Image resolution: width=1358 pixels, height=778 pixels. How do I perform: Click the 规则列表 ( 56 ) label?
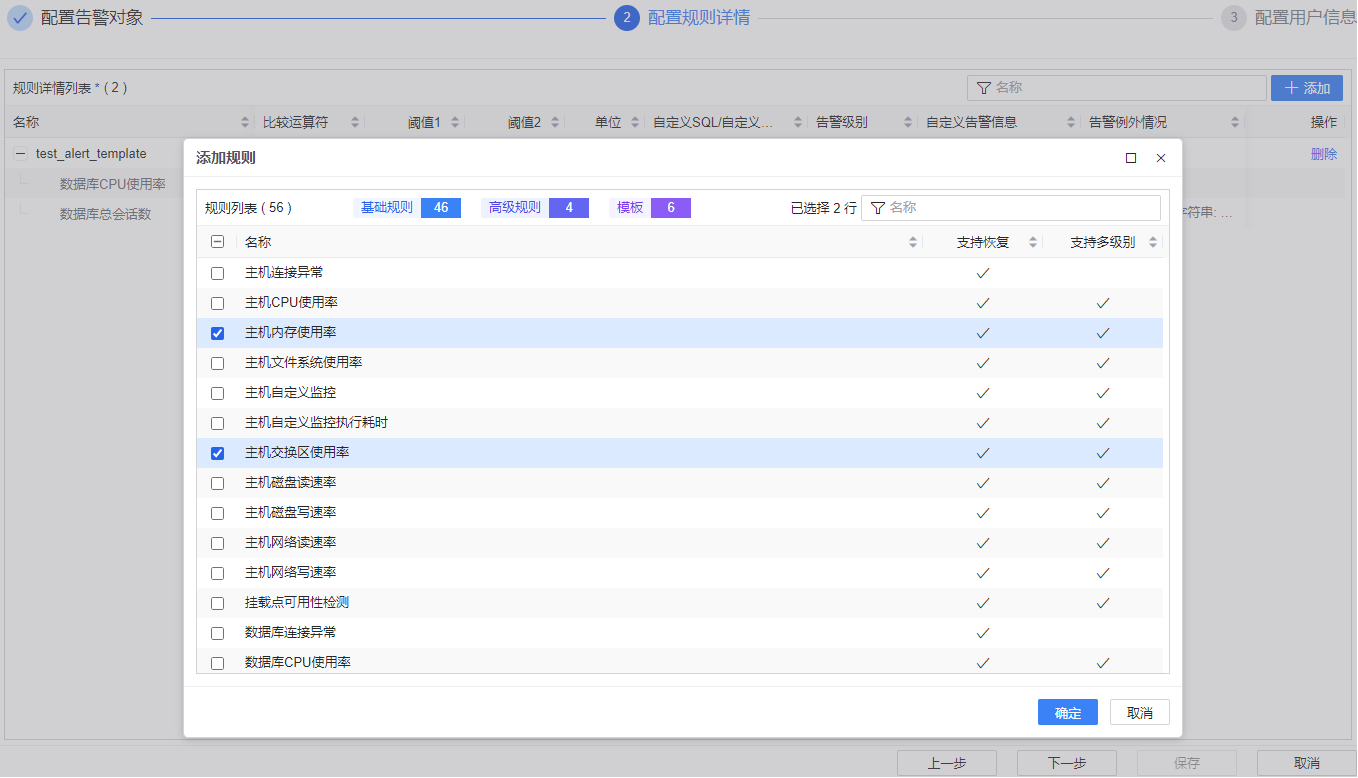(x=248, y=208)
